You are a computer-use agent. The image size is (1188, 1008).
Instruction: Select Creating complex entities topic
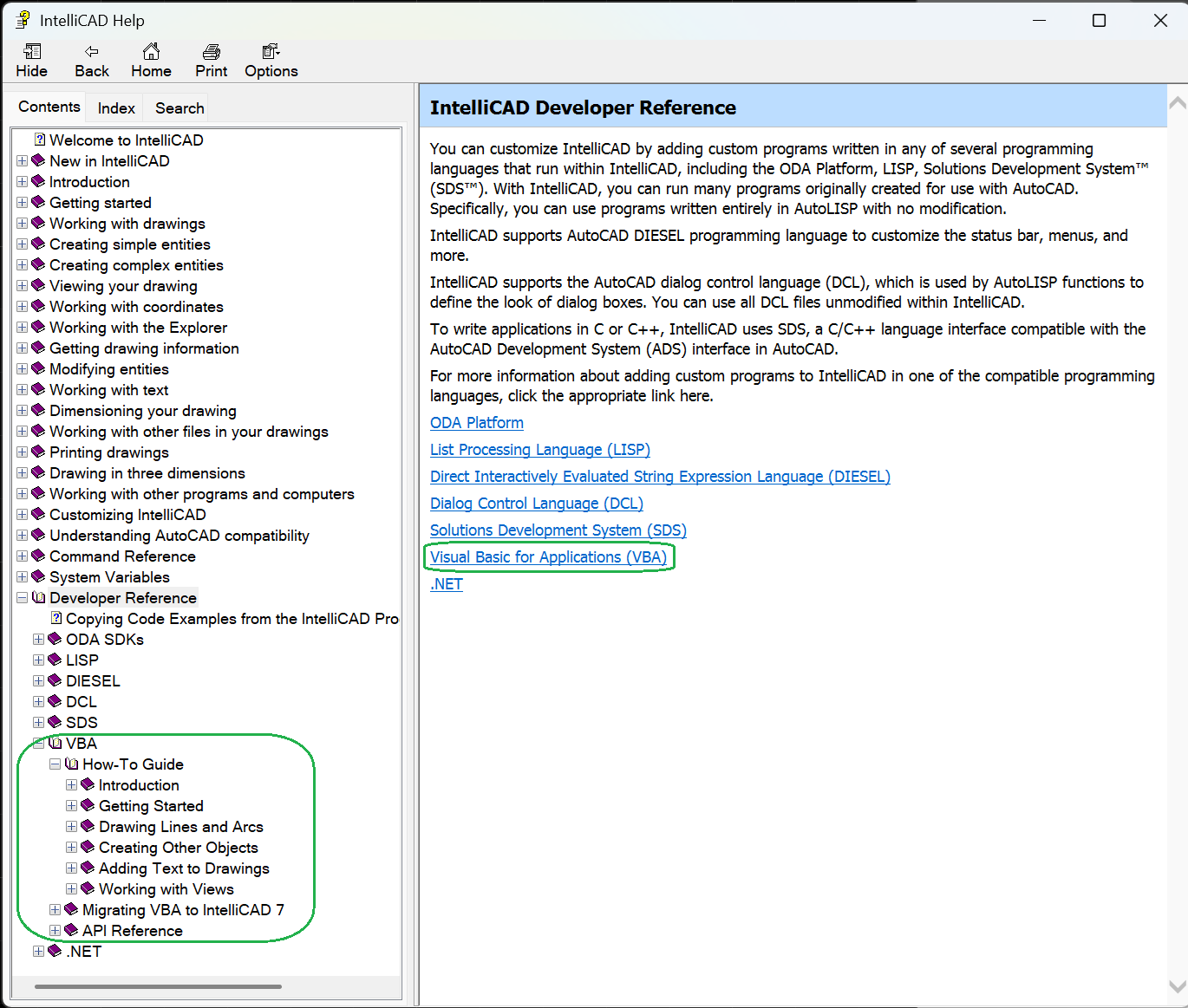coord(136,265)
